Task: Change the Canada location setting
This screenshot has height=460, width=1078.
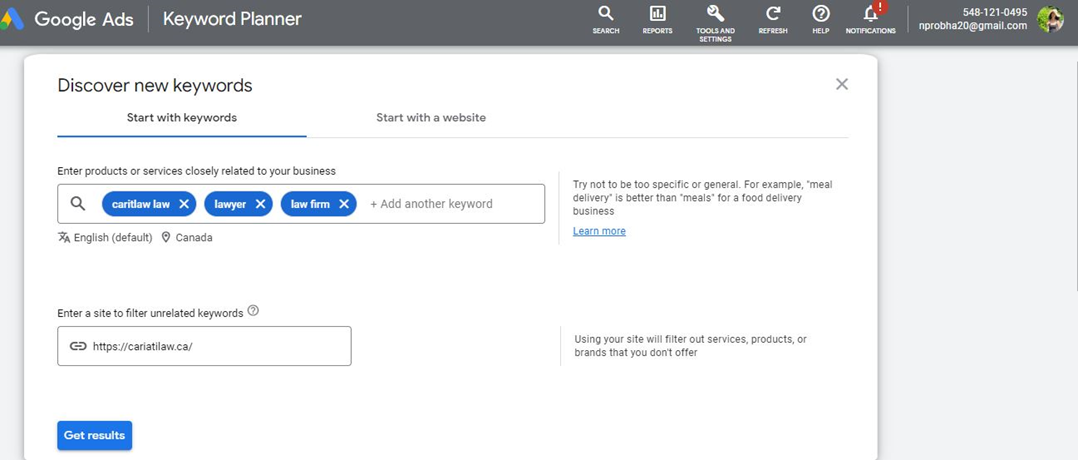Action: coord(187,237)
